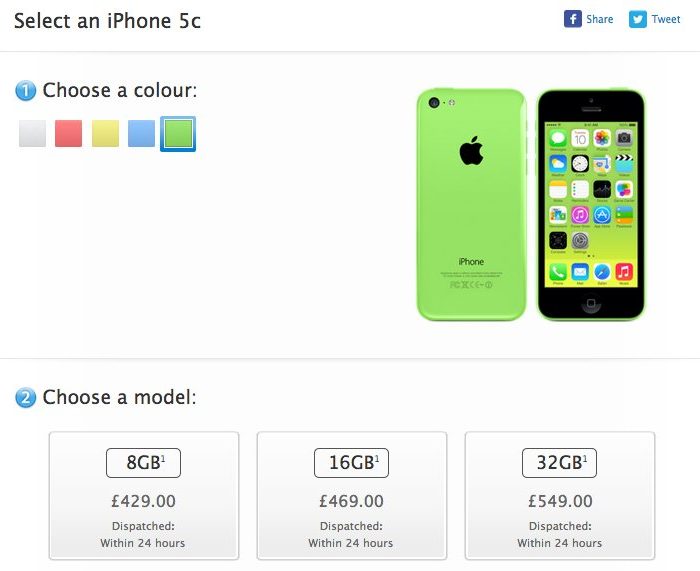Click the step 1 number badge

[x=25, y=91]
